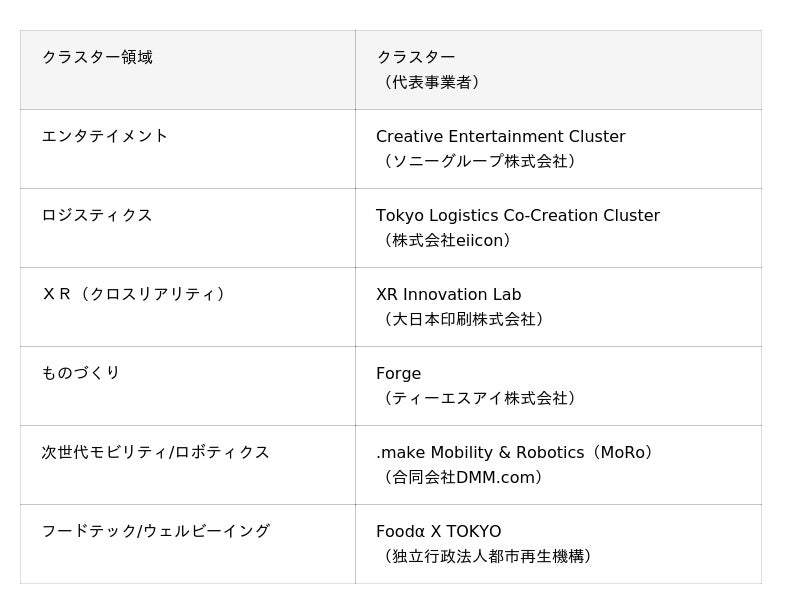Click Foodα X TOKYO text

pos(438,531)
